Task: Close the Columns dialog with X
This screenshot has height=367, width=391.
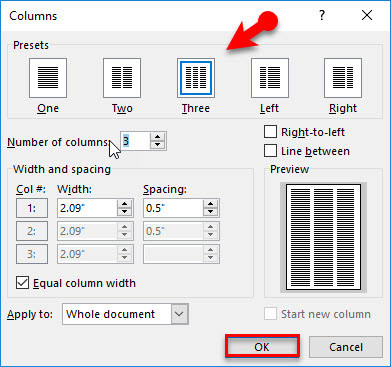Action: (x=367, y=15)
